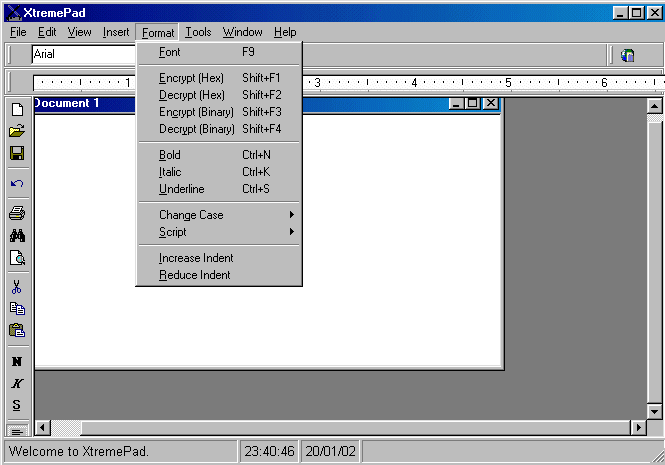The width and height of the screenshot is (665, 465).
Task: Click the Paste clipboard icon
Action: (x=17, y=330)
